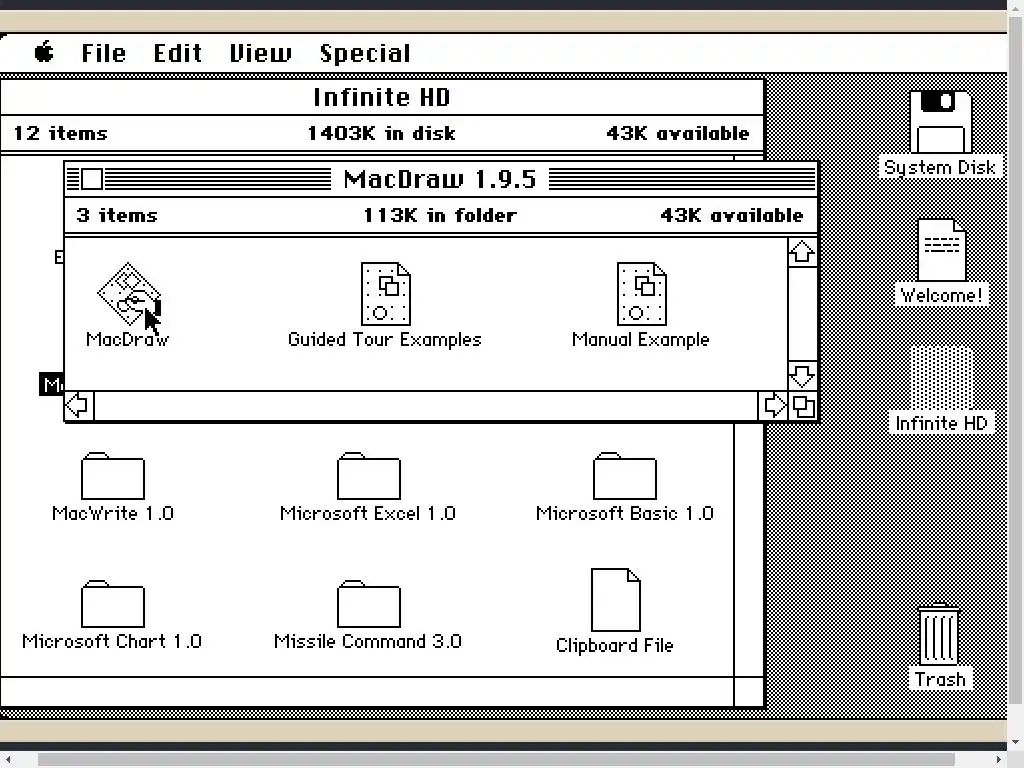
Task: Select the Clipboard File icon
Action: click(x=615, y=600)
